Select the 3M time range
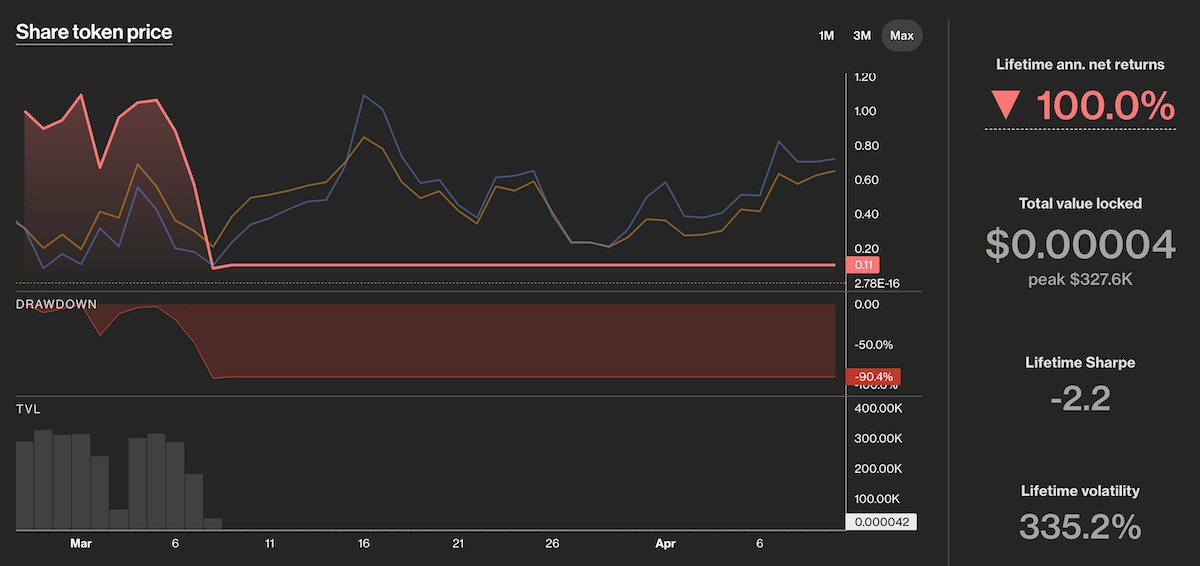 click(x=862, y=35)
